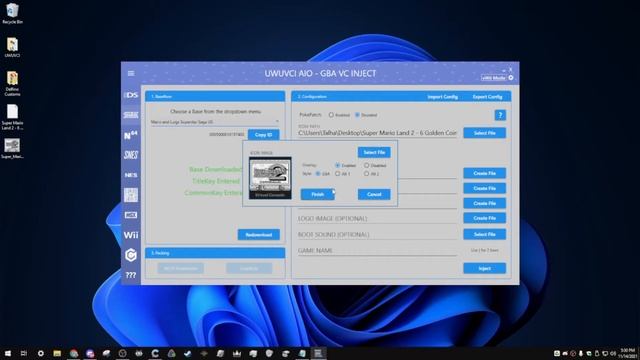Open Windows Start menu

pyautogui.click(x=8, y=353)
